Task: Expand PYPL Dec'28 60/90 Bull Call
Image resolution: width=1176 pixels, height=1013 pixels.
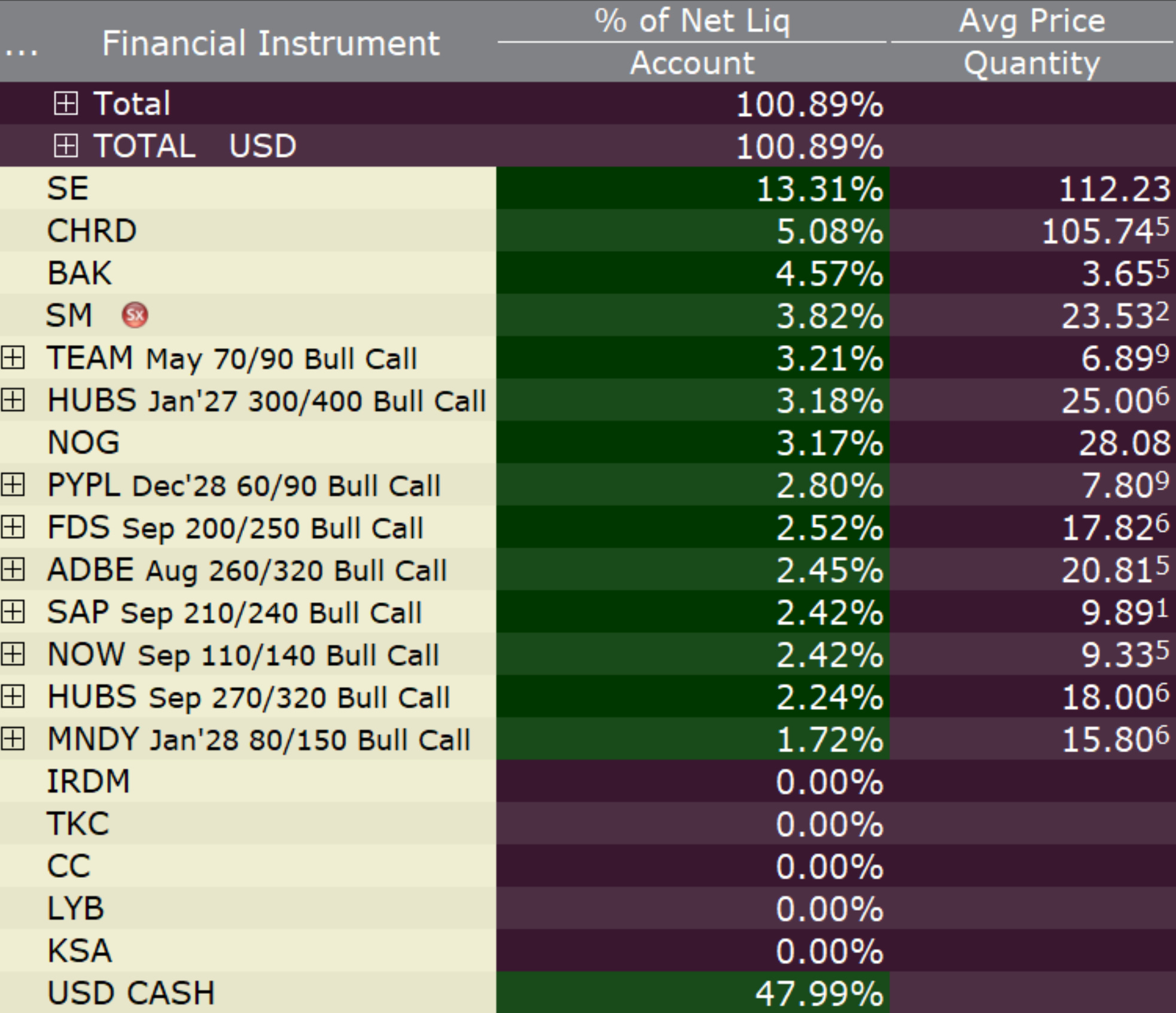Action: tap(13, 485)
